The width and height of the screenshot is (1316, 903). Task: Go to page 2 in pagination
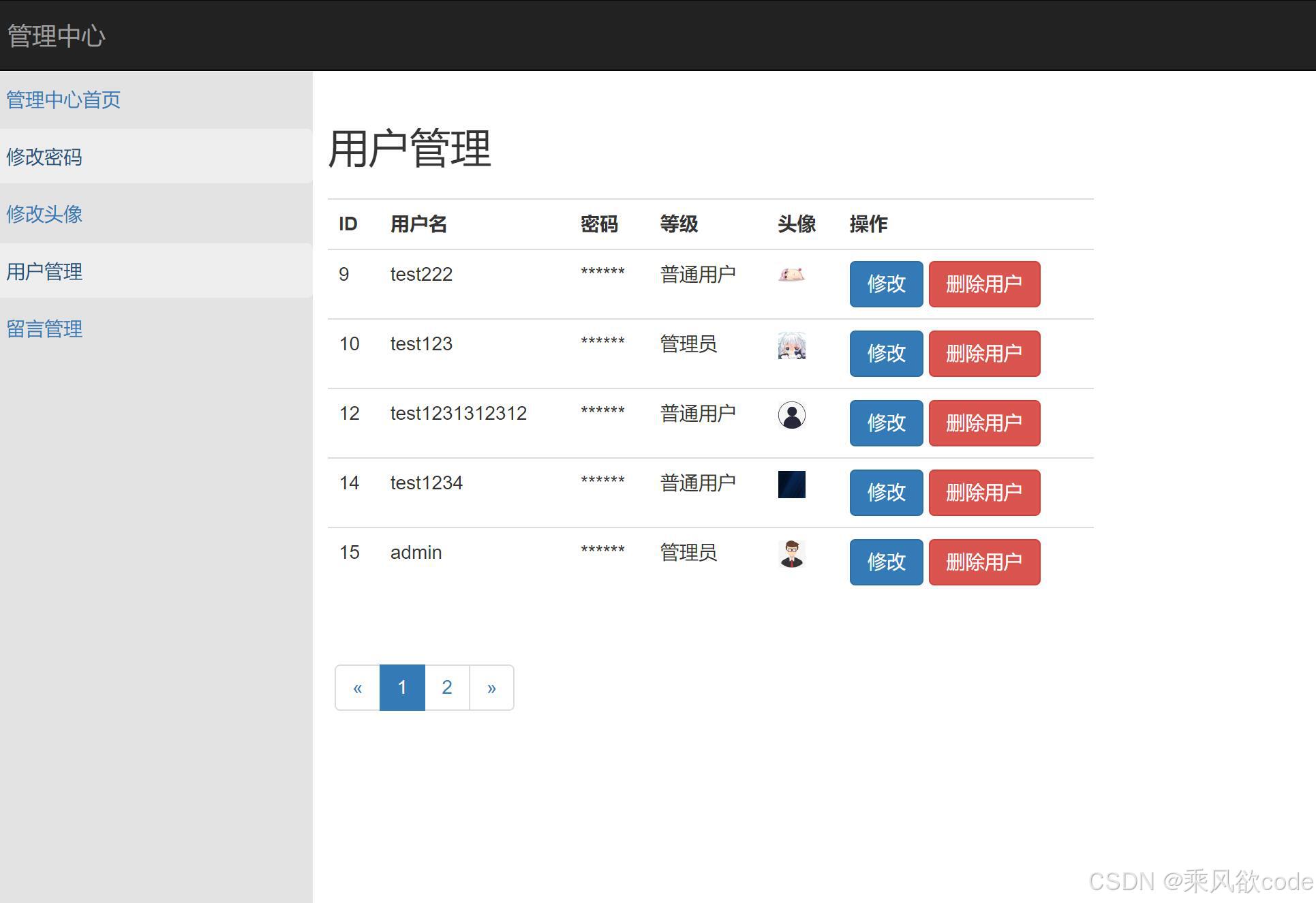pos(446,687)
